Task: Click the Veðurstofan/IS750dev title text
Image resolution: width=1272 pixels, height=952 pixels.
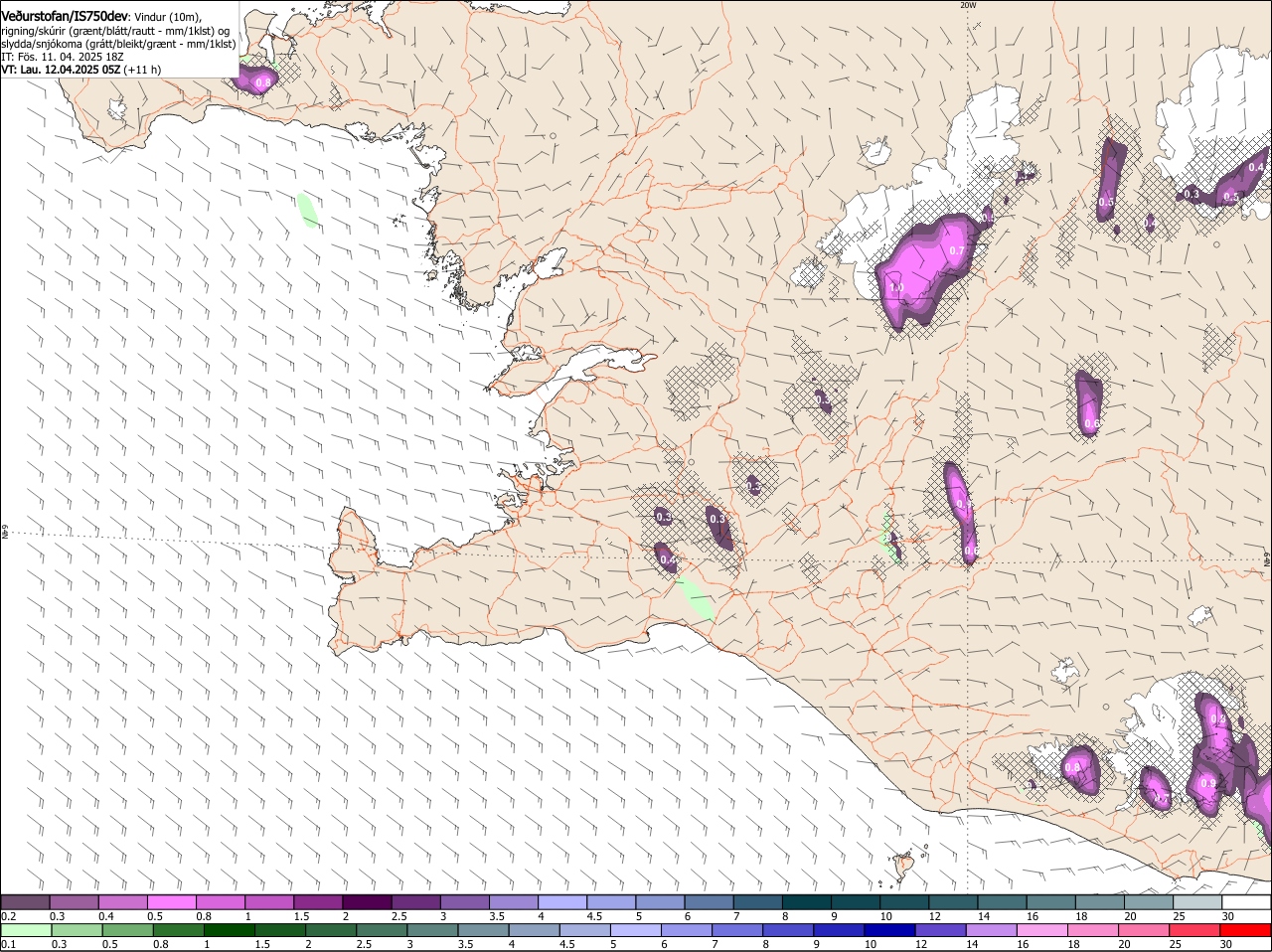Action: coord(65,15)
